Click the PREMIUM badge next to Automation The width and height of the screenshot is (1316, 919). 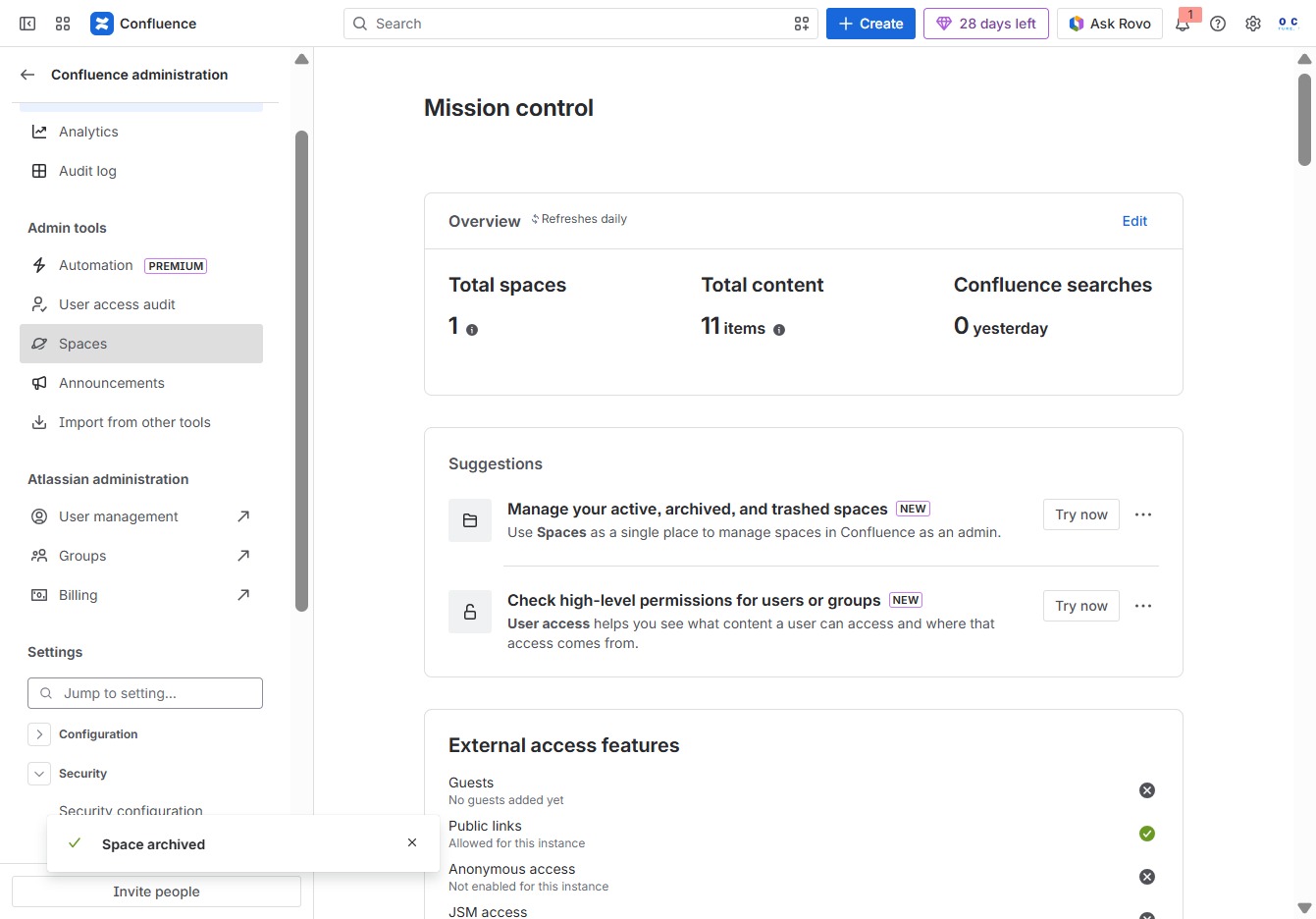click(176, 266)
